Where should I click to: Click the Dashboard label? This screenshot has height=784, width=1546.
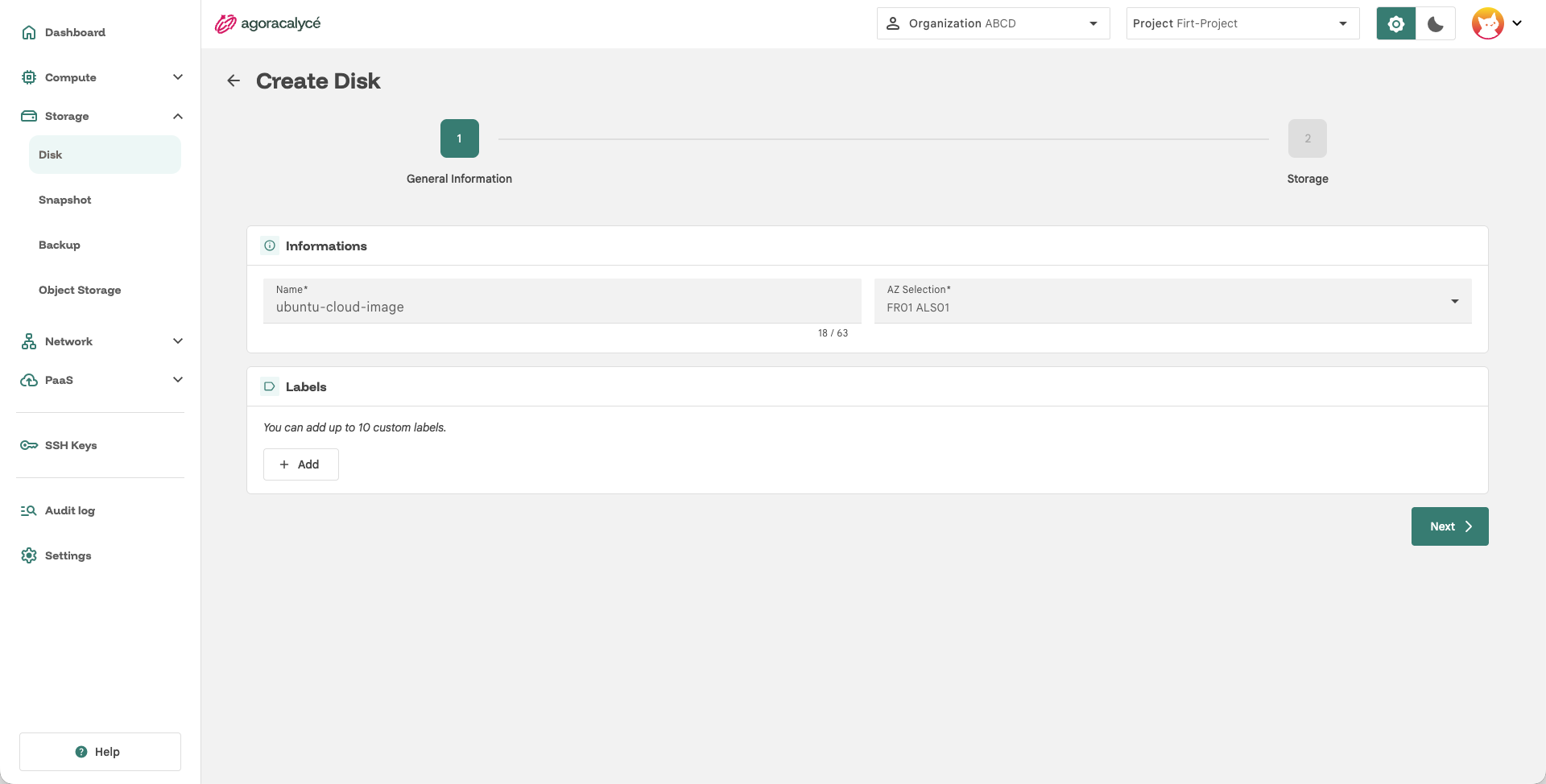(75, 32)
